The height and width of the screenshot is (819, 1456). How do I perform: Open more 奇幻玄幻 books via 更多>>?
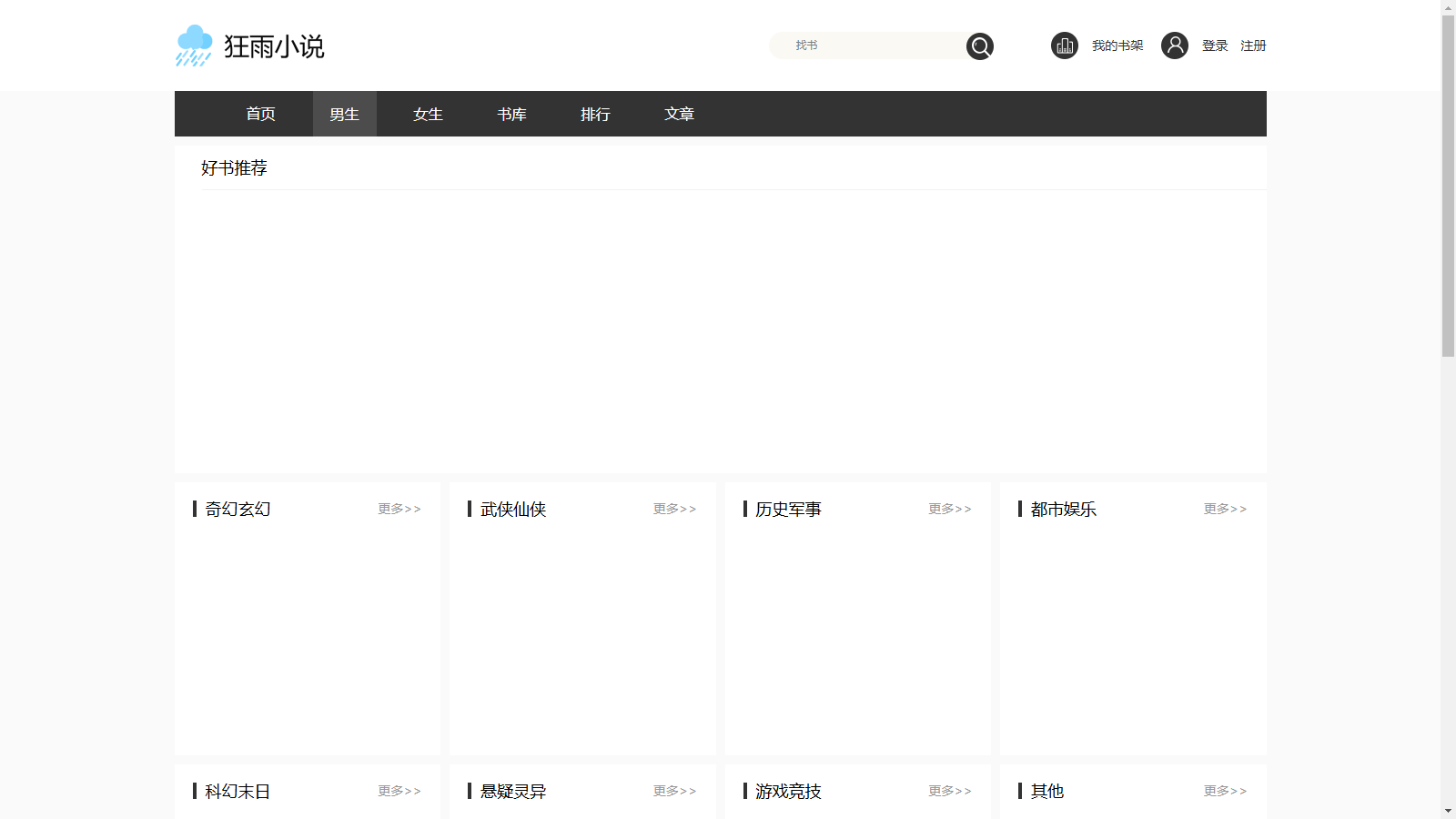(399, 509)
